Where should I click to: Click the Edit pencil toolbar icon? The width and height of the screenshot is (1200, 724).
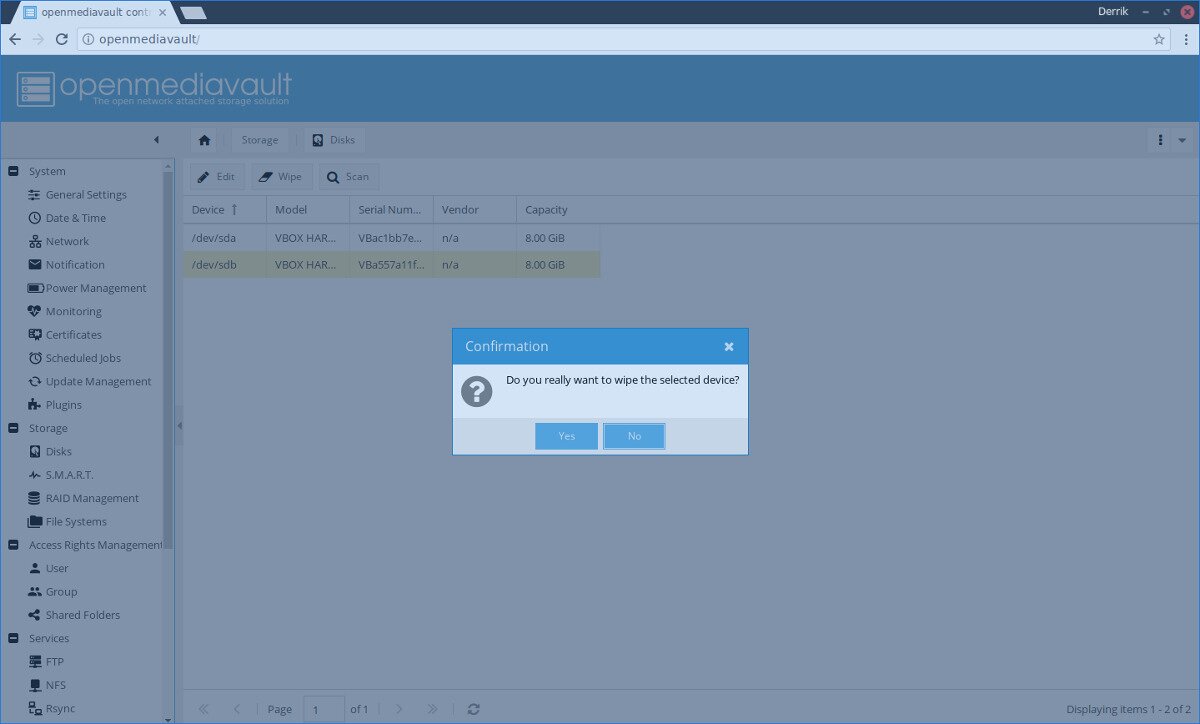204,177
